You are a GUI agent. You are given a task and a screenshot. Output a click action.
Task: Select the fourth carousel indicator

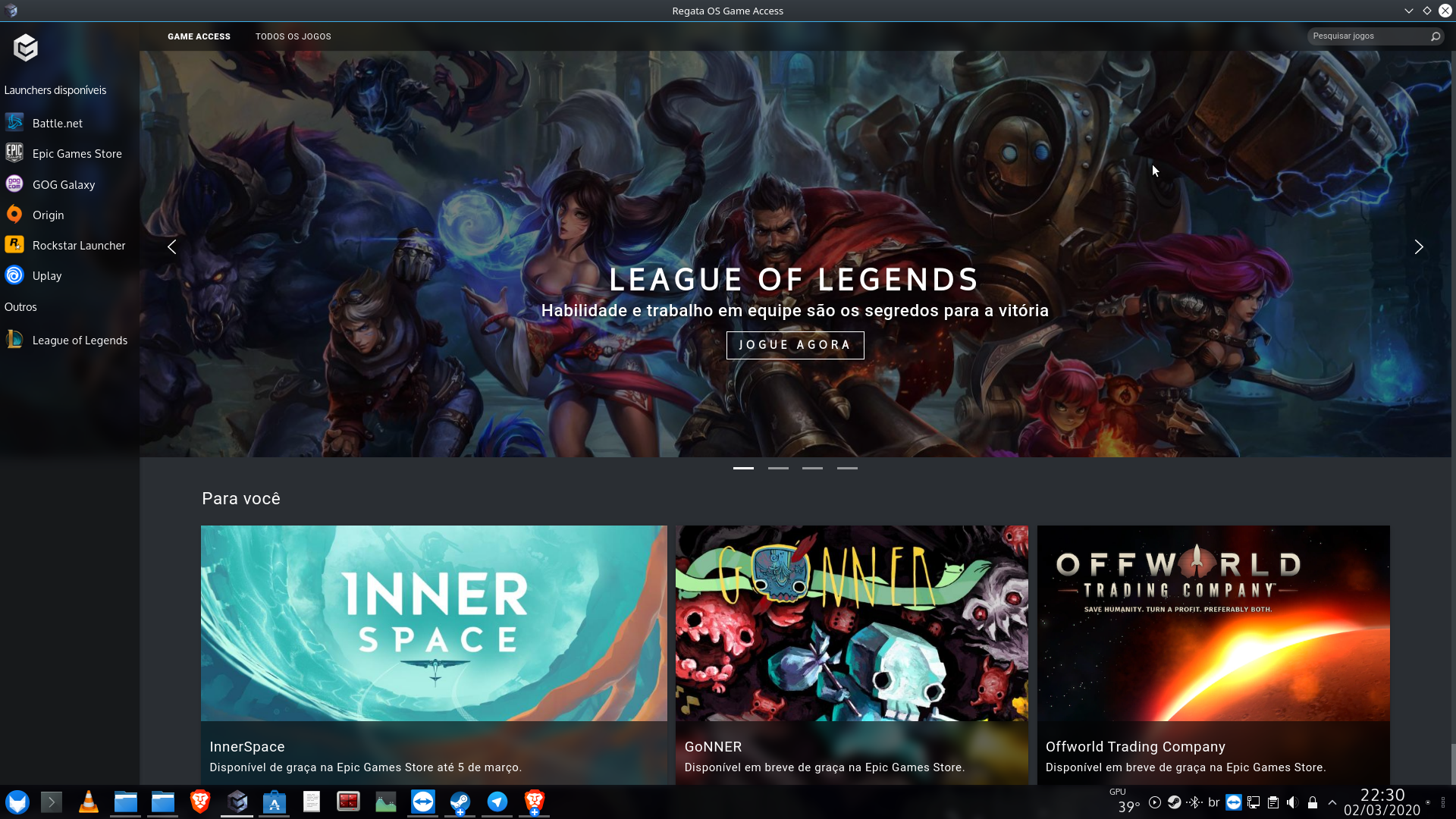pos(847,468)
